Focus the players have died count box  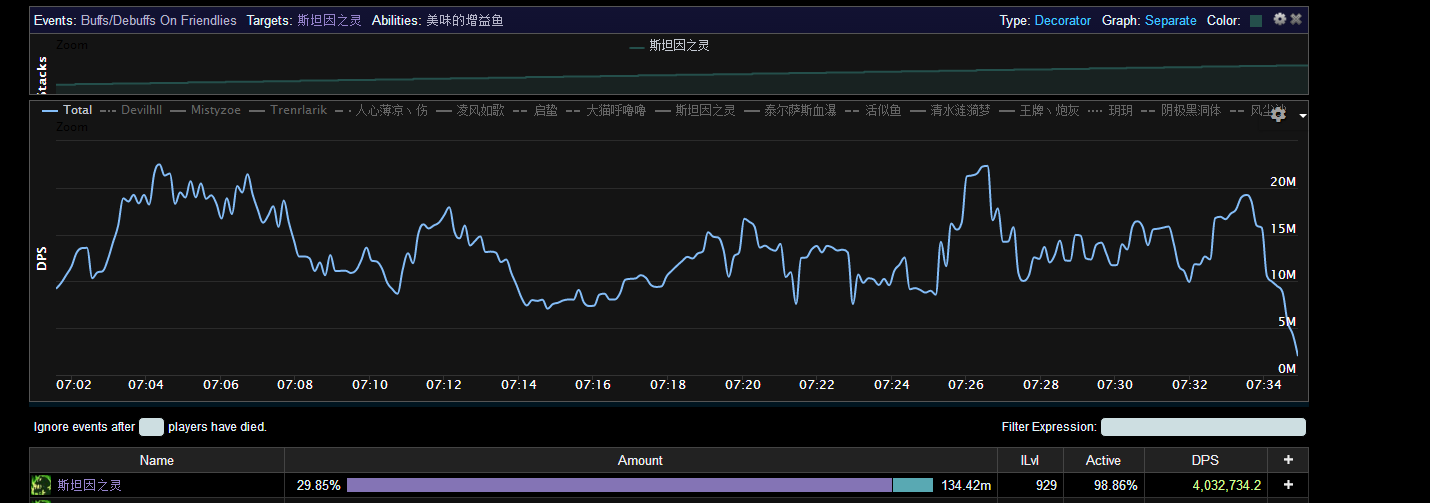coord(151,427)
